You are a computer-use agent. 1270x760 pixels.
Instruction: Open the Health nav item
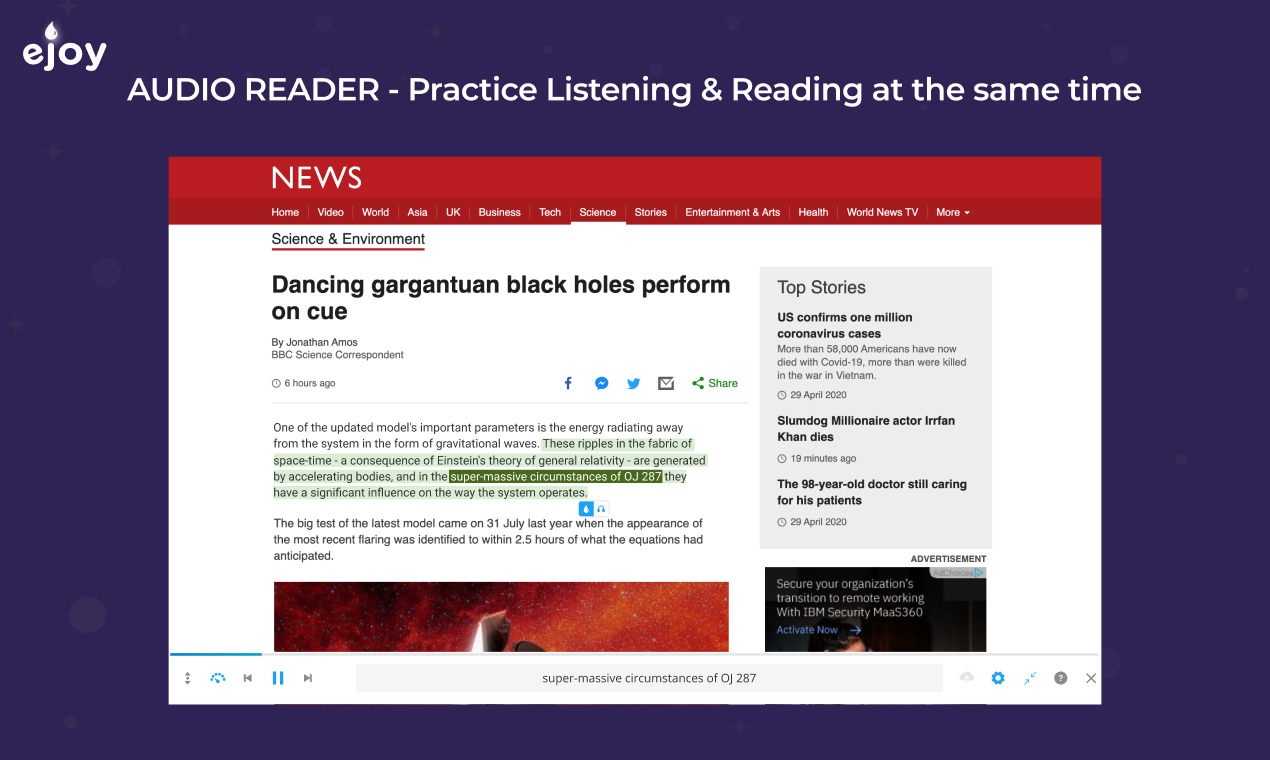coord(813,212)
